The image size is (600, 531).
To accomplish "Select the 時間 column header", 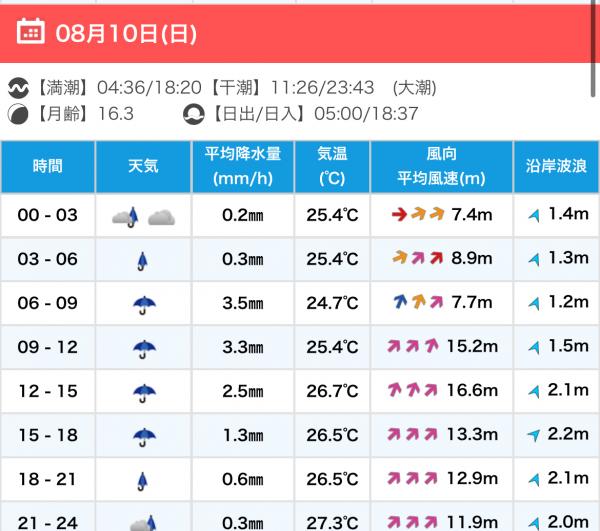I will [x=48, y=166].
